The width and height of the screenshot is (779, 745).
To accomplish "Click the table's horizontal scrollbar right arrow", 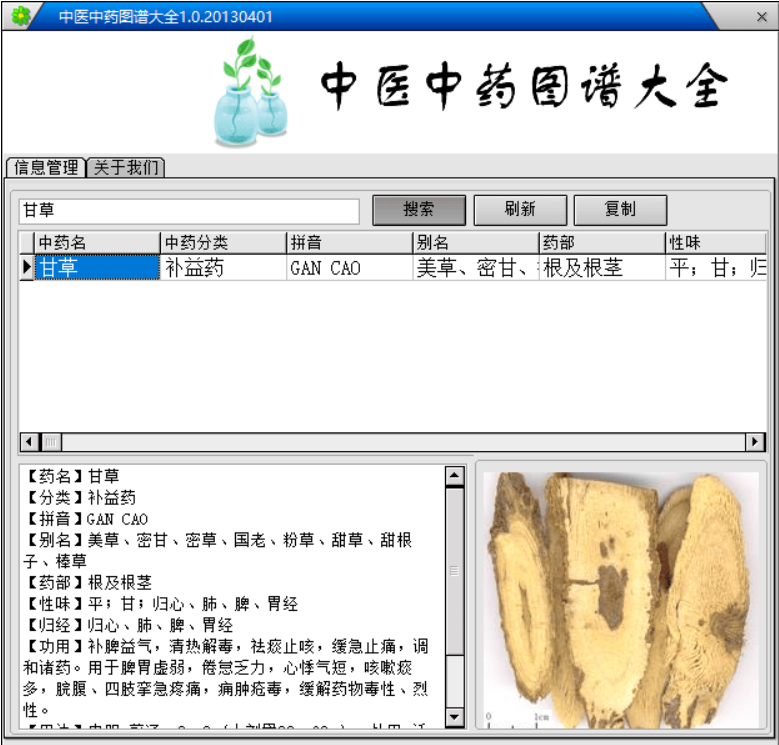I will (755, 442).
